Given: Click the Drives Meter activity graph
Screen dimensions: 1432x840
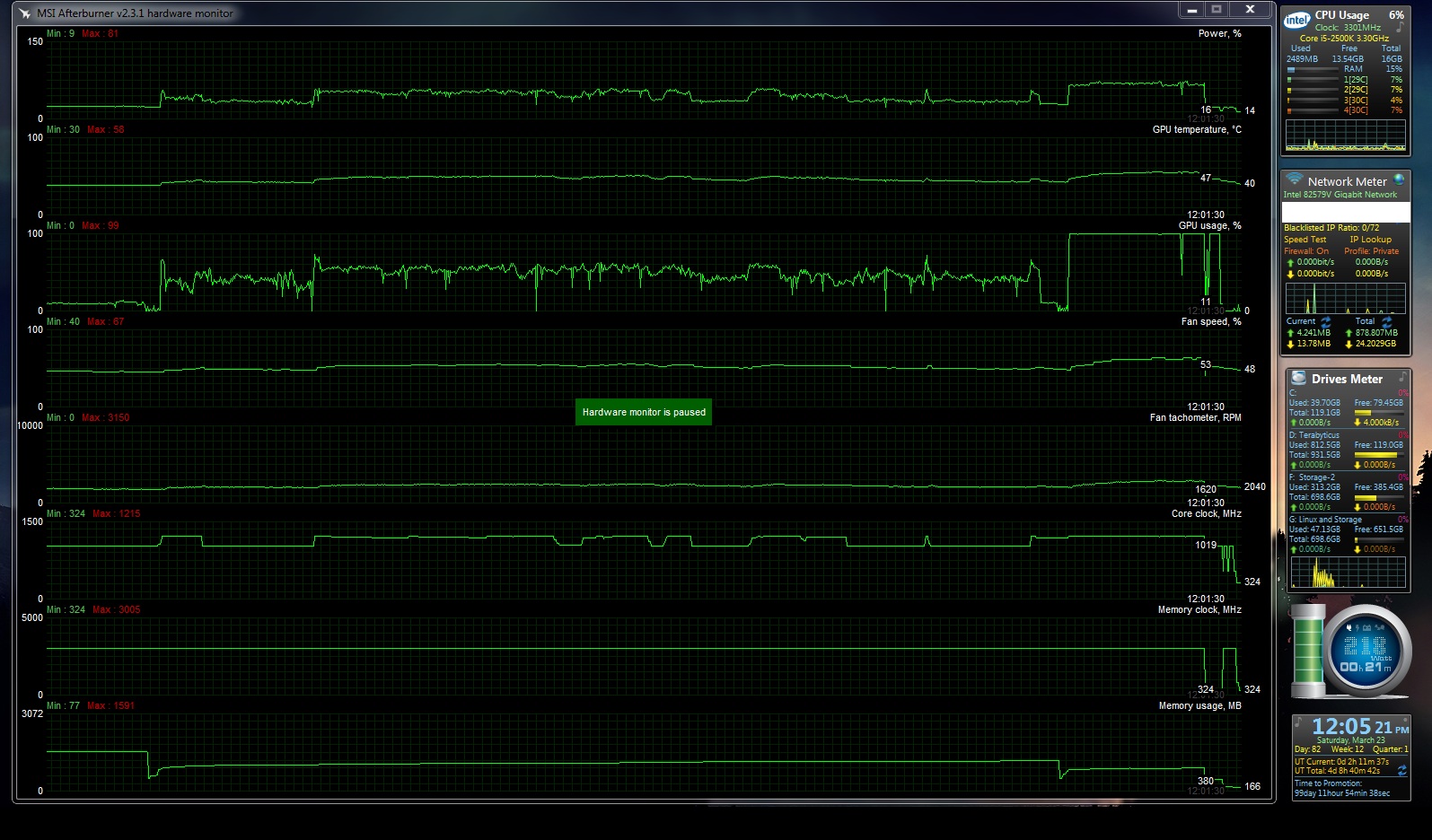Looking at the screenshot, I should [x=1349, y=572].
